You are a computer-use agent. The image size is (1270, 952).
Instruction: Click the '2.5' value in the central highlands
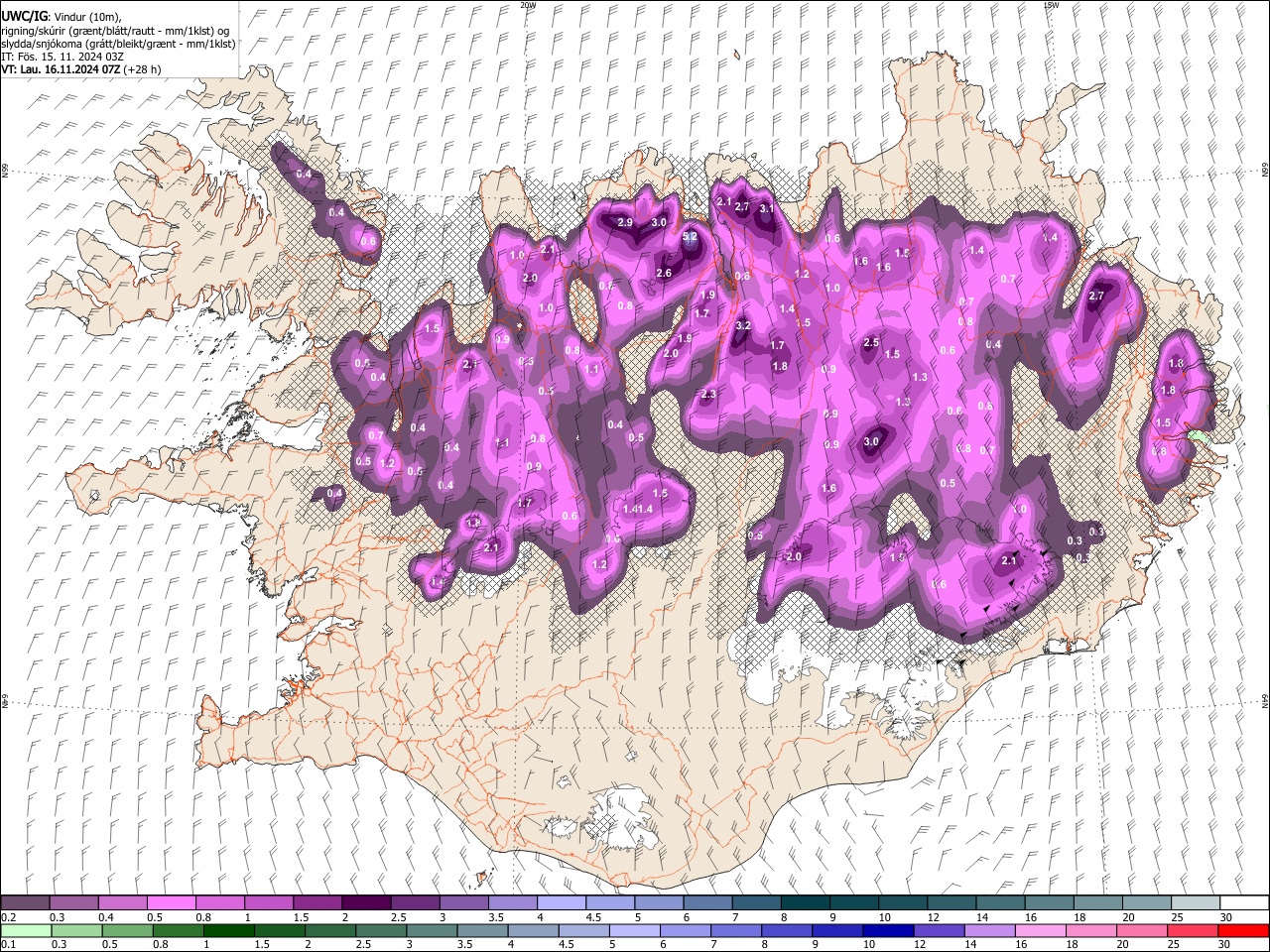[871, 343]
